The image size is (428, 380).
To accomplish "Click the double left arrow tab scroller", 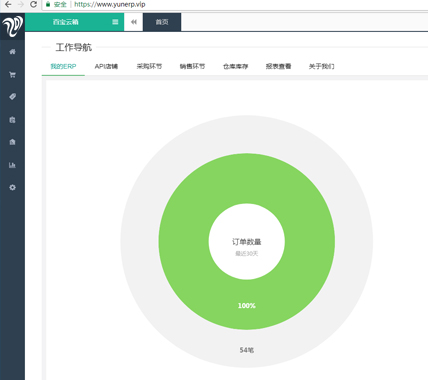I will pyautogui.click(x=134, y=22).
